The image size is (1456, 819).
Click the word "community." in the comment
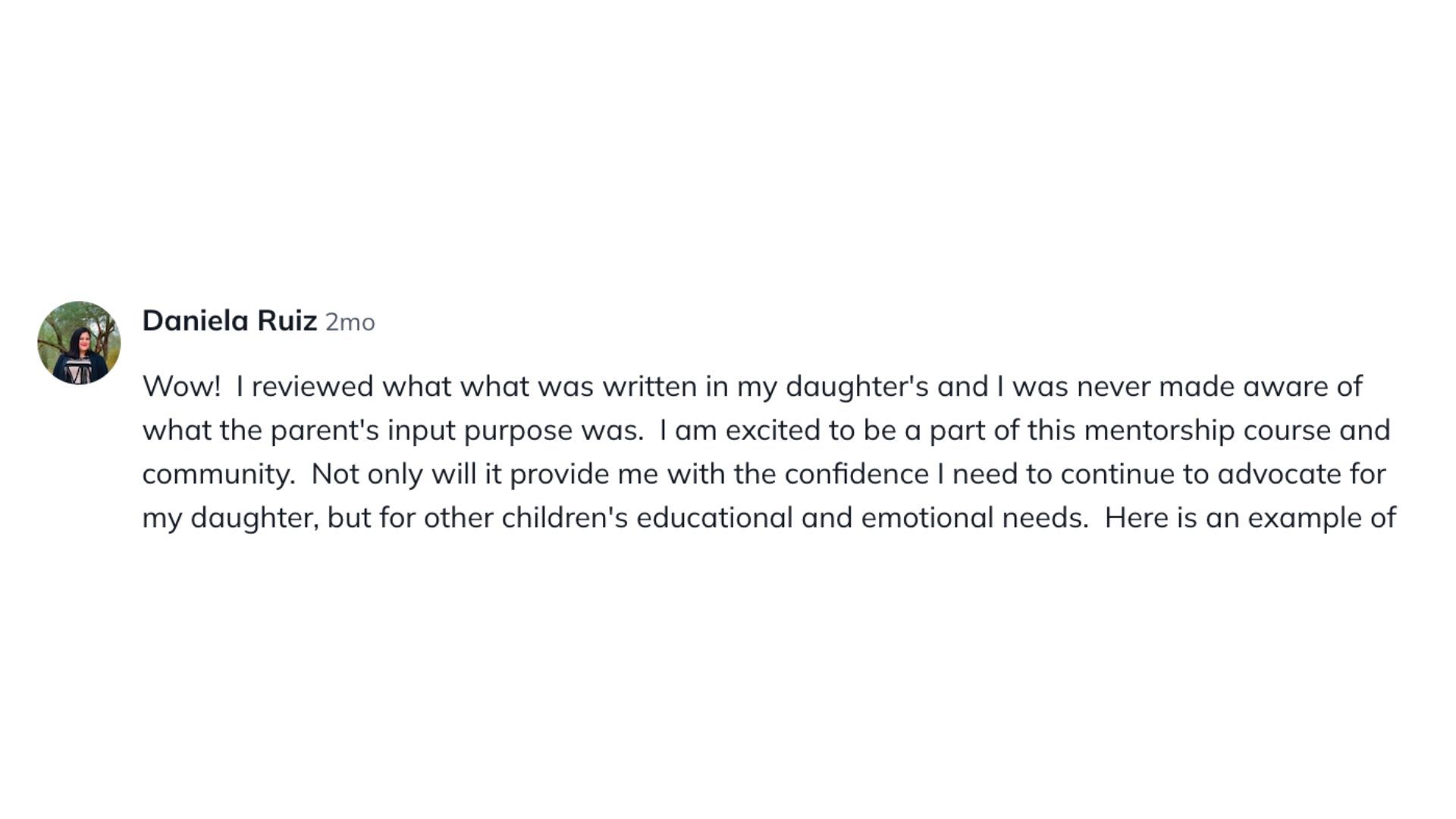pyautogui.click(x=218, y=475)
